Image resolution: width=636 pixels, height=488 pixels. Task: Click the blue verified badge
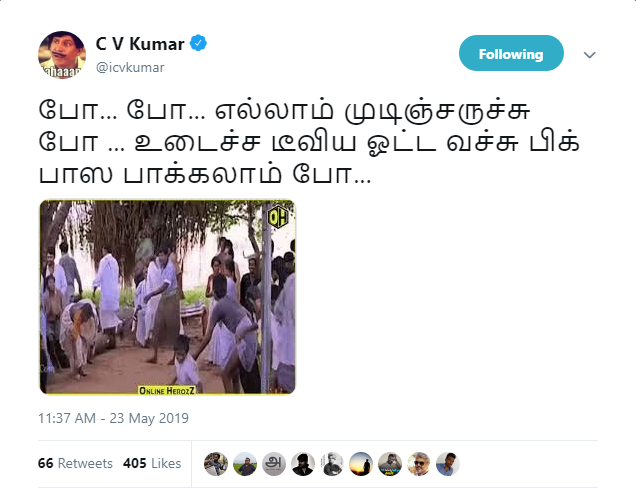[198, 43]
